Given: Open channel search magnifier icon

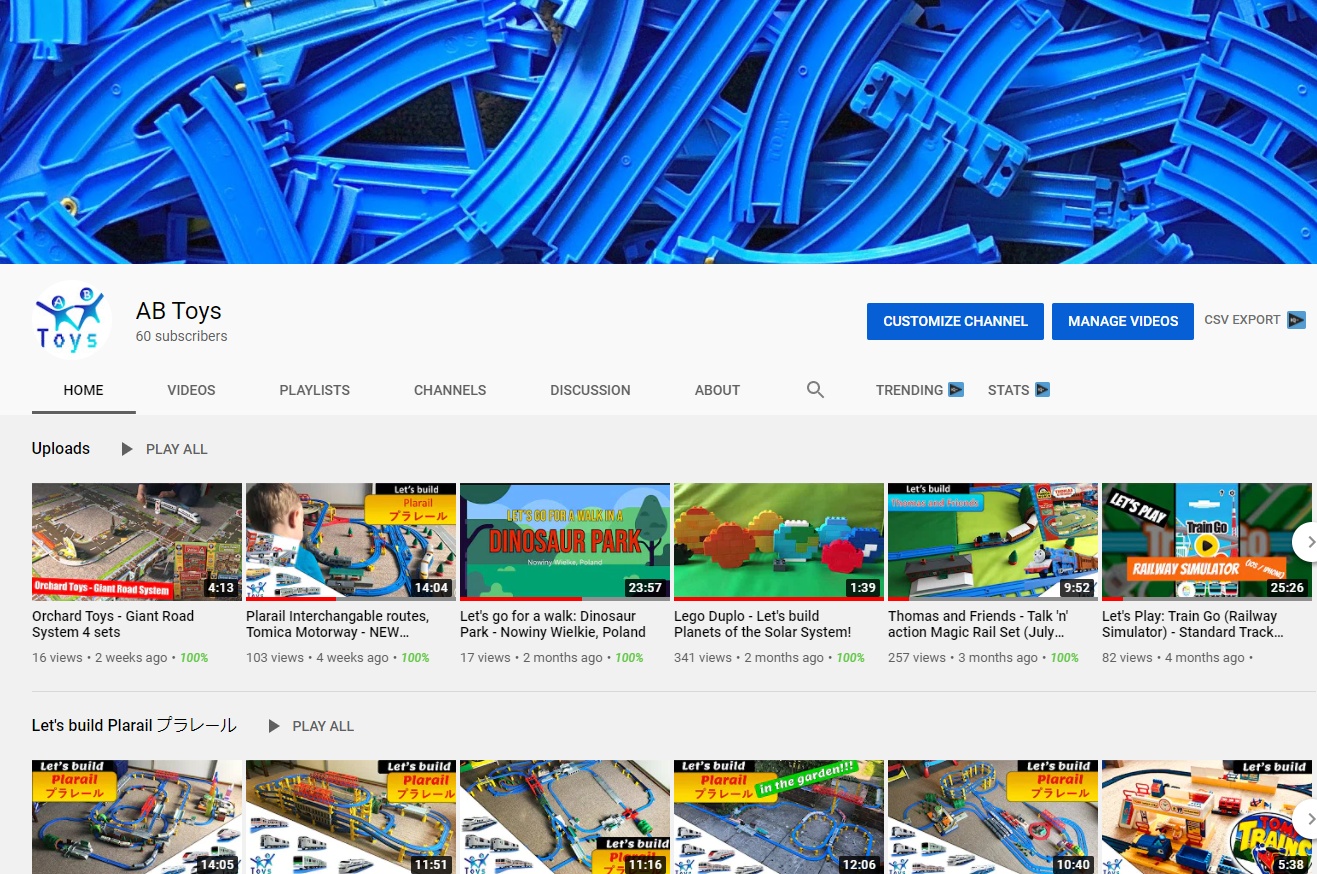Looking at the screenshot, I should [x=815, y=390].
